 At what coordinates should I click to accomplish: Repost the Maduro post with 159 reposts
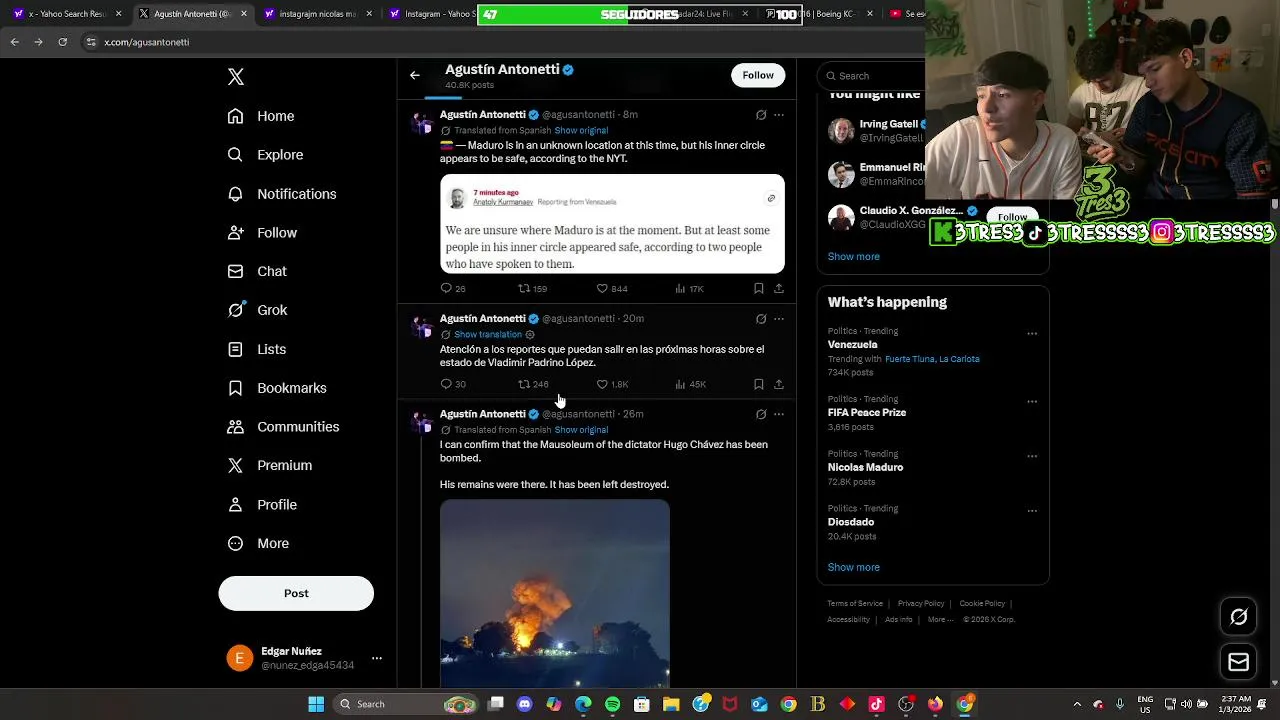(x=532, y=289)
